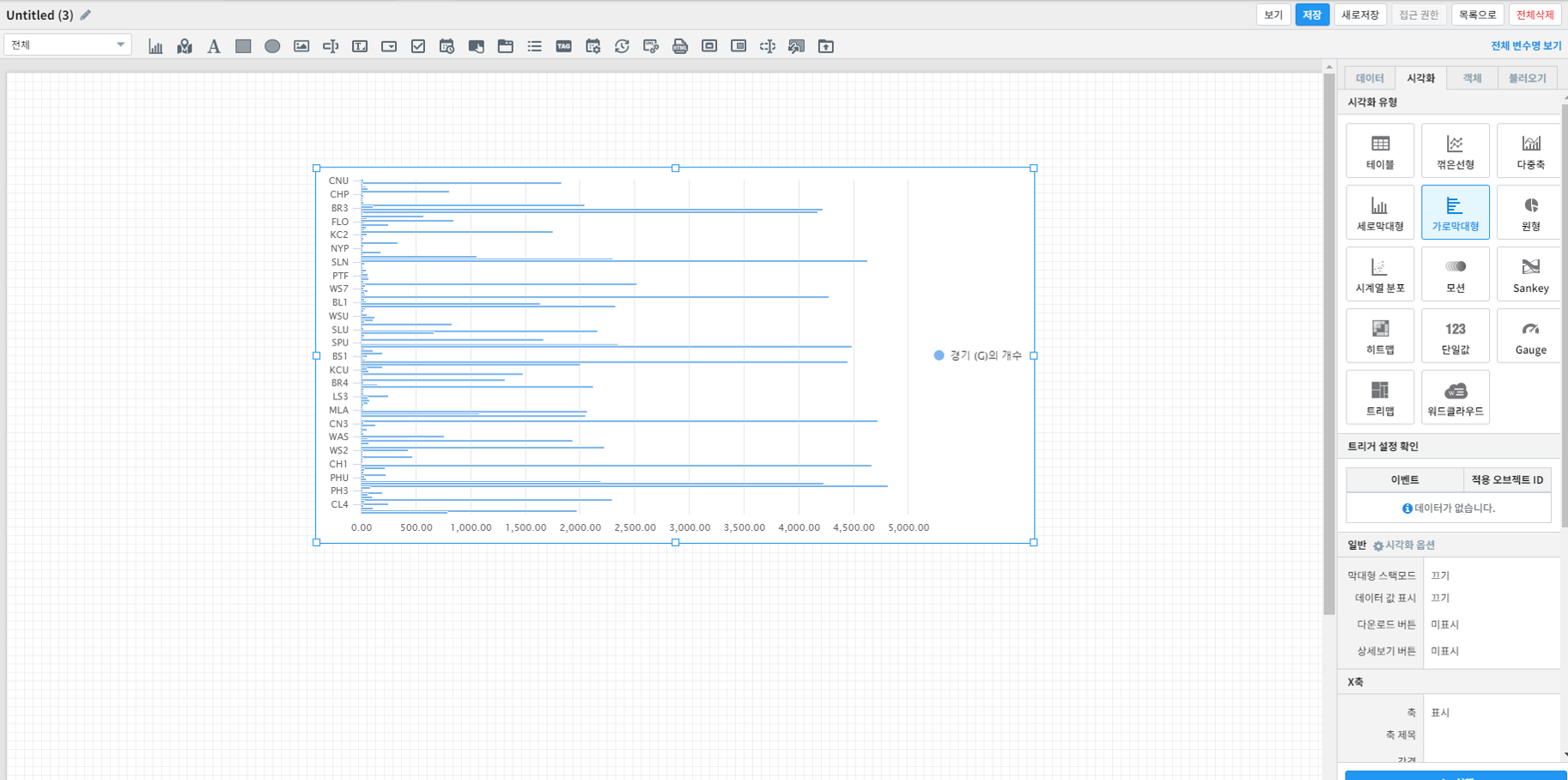
Task: Open 시각화 옵션 settings
Action: (x=1404, y=545)
